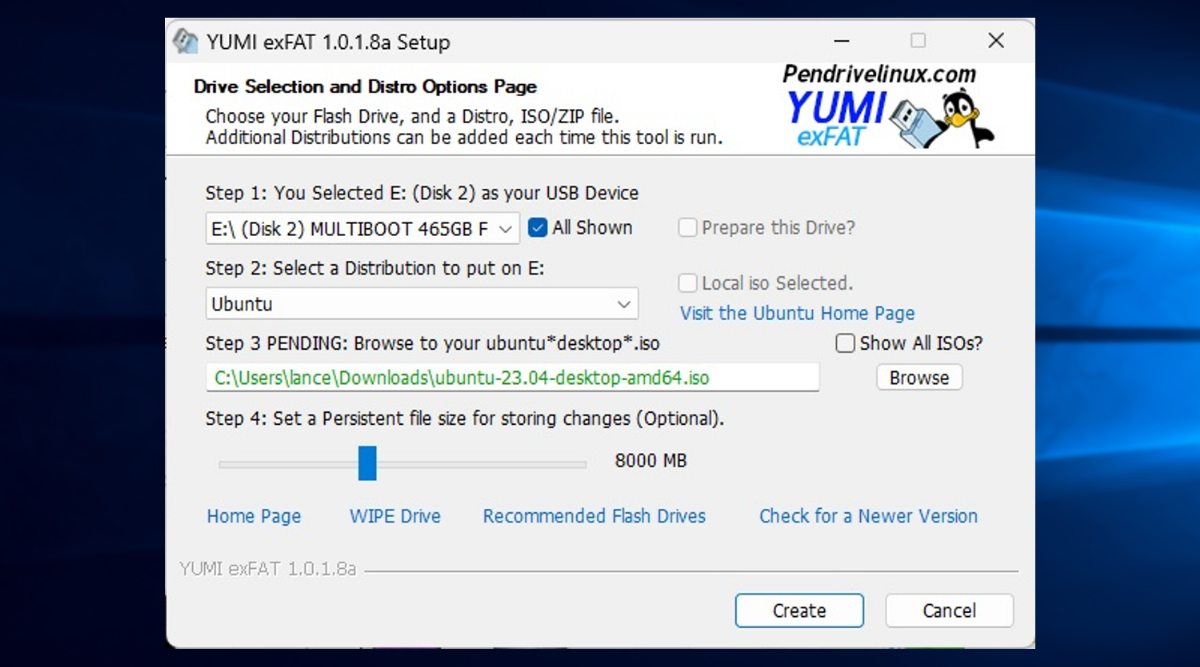Image resolution: width=1200 pixels, height=667 pixels.
Task: Expand the Ubuntu distribution dropdown
Action: 422,304
